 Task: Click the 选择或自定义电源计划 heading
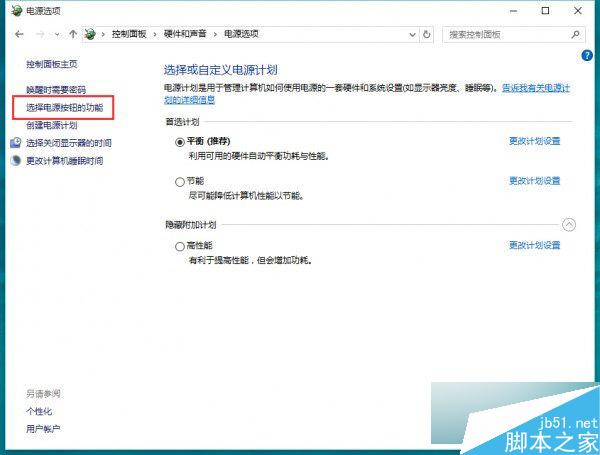(221, 70)
